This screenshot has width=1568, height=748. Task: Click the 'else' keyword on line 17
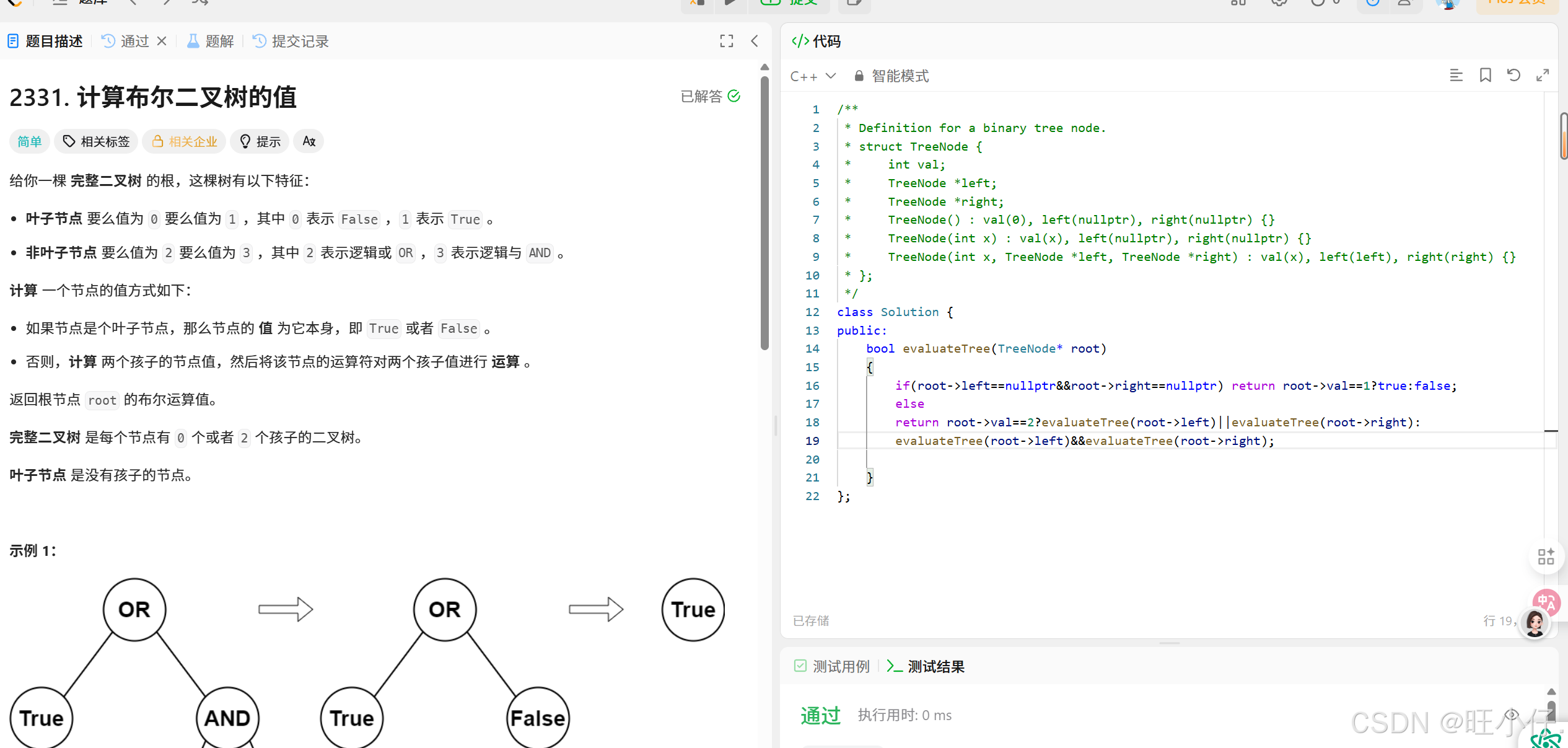pyautogui.click(x=909, y=404)
